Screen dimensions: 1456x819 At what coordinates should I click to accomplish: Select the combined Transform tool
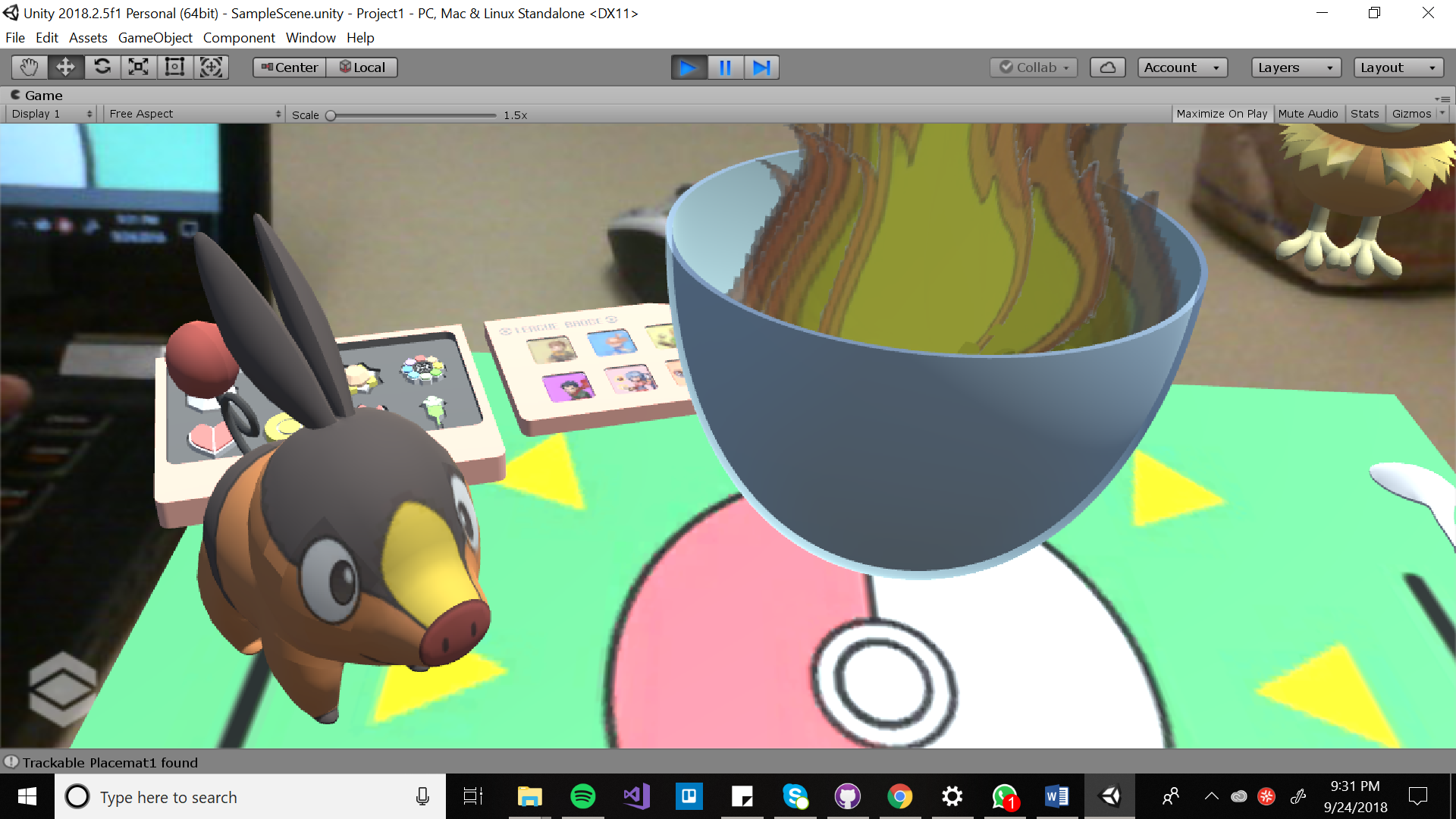click(x=211, y=67)
